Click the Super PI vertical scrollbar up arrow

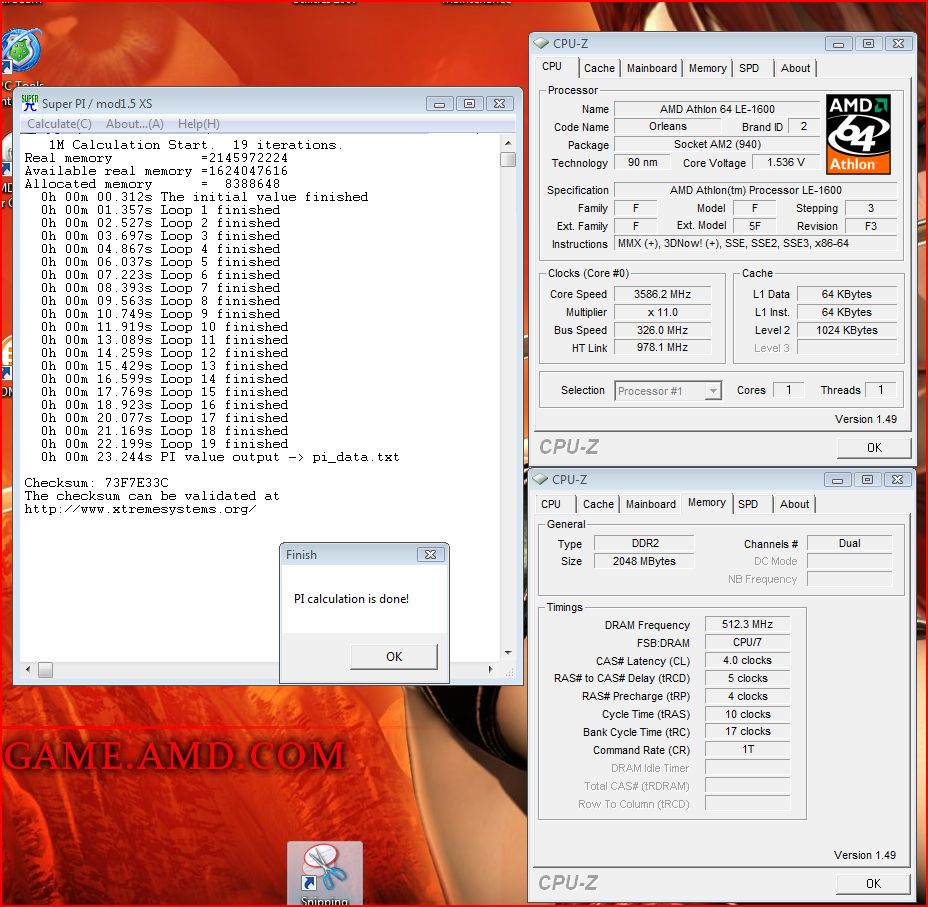coord(508,143)
